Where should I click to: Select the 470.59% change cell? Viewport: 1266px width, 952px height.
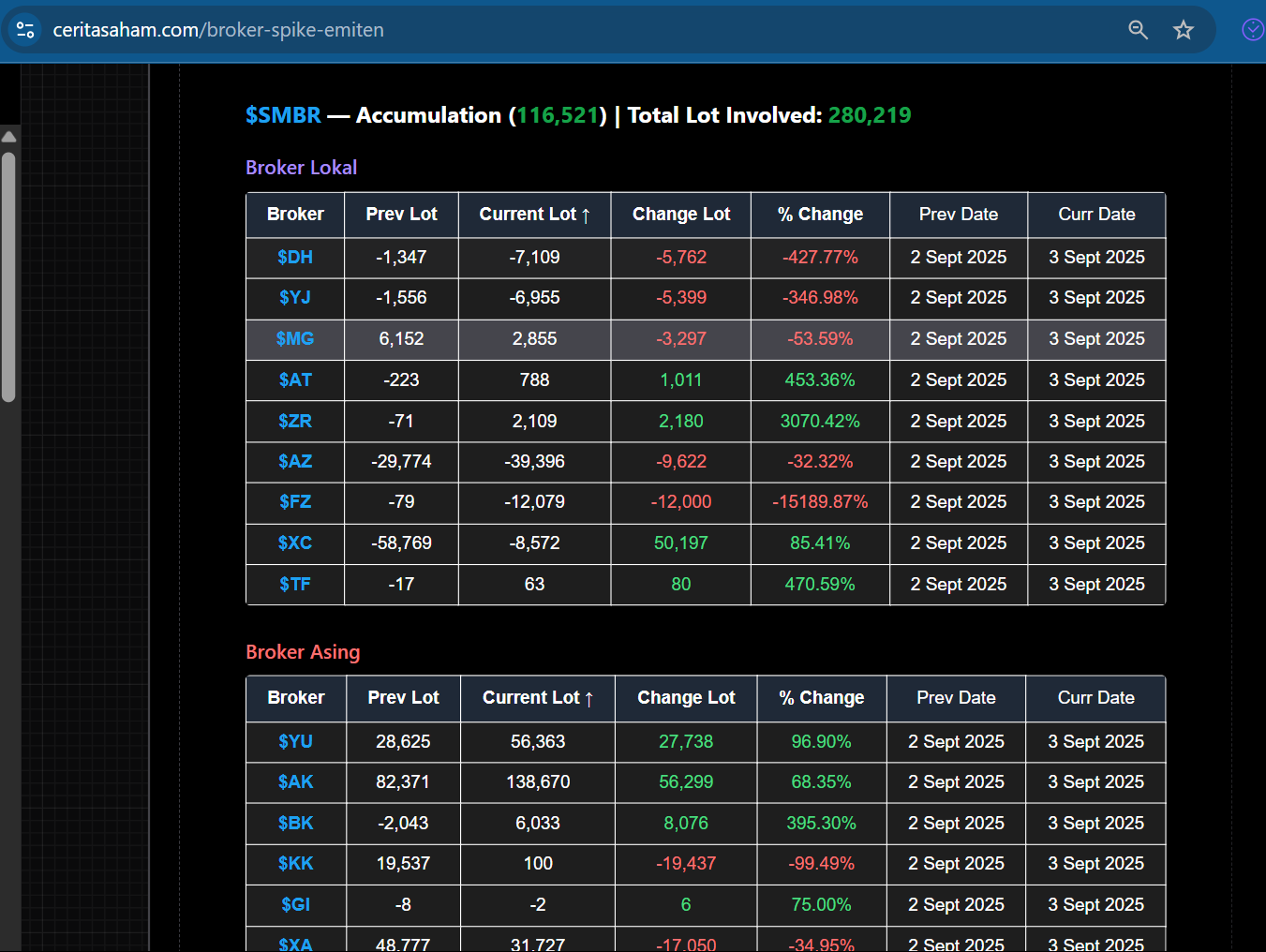[820, 585]
